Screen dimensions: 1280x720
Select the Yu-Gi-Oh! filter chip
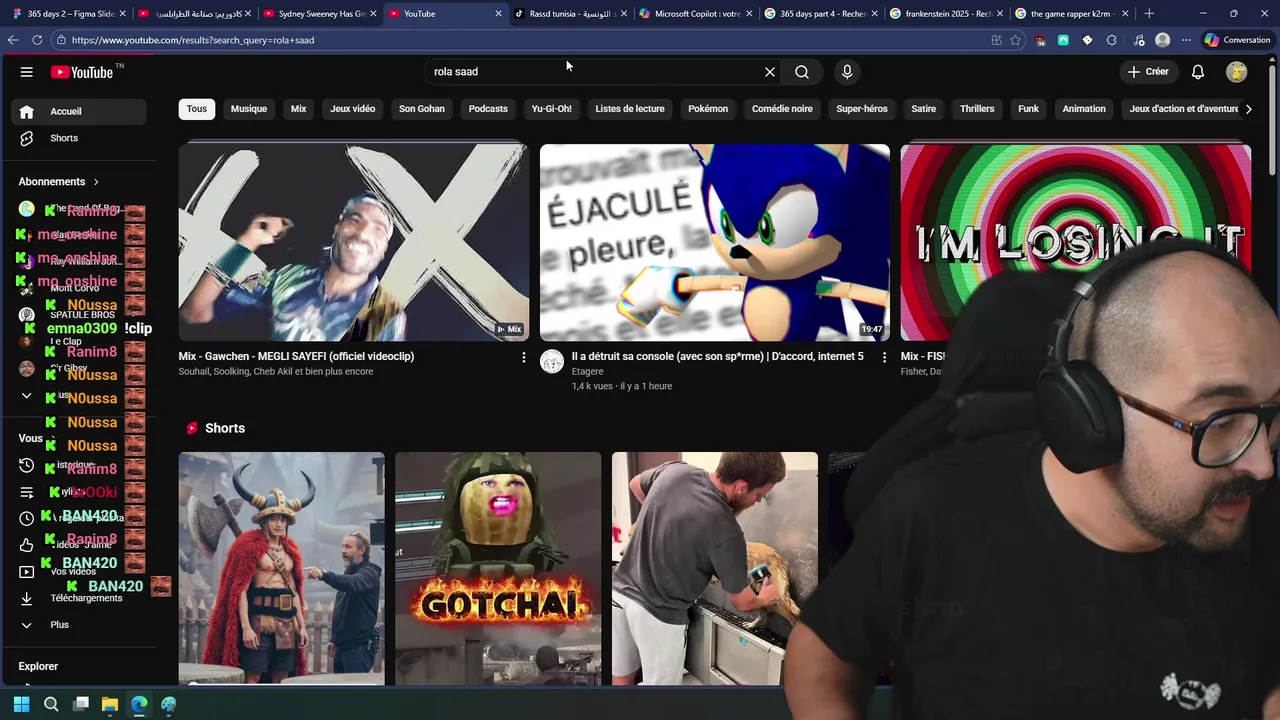pos(552,109)
